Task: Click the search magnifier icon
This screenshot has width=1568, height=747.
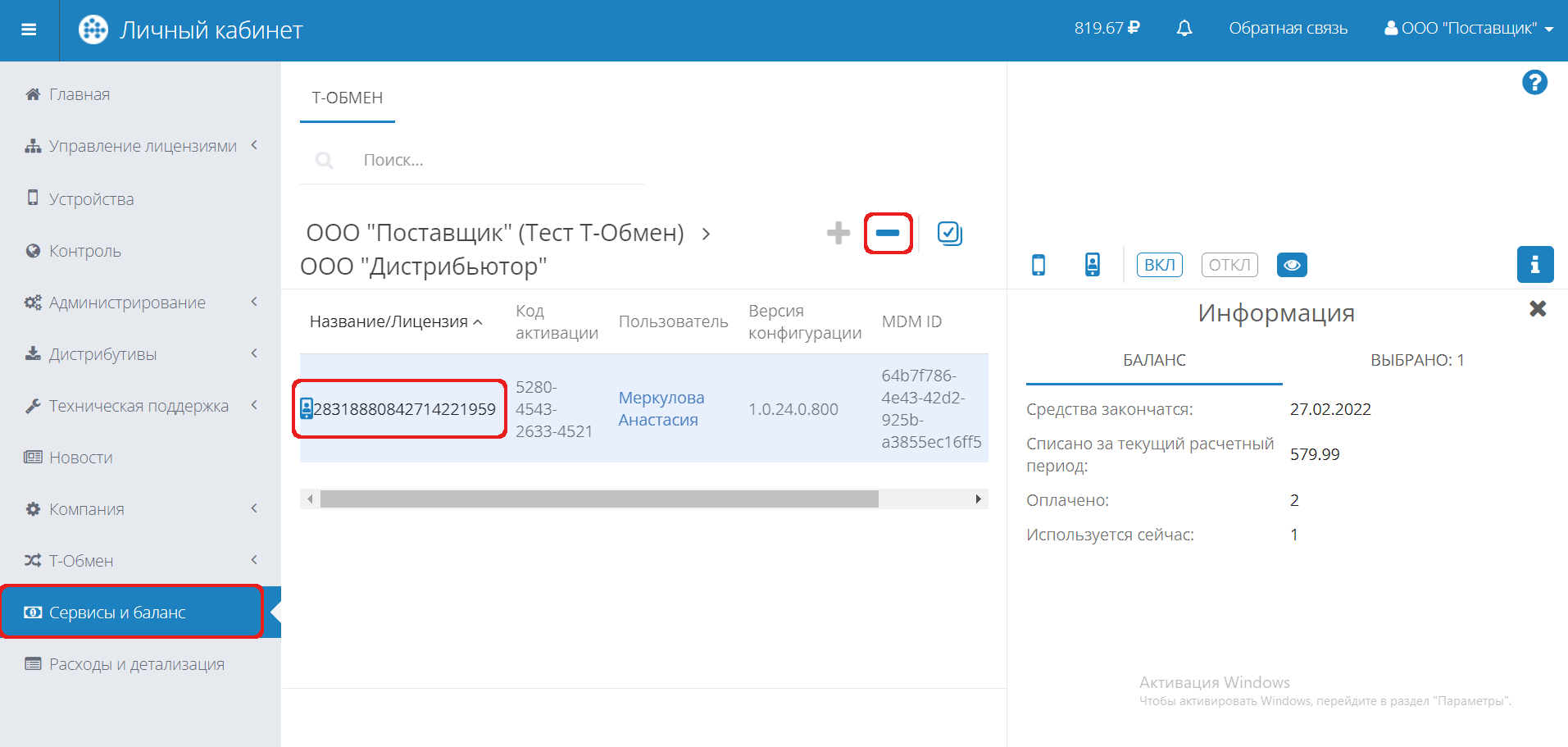Action: (x=325, y=160)
